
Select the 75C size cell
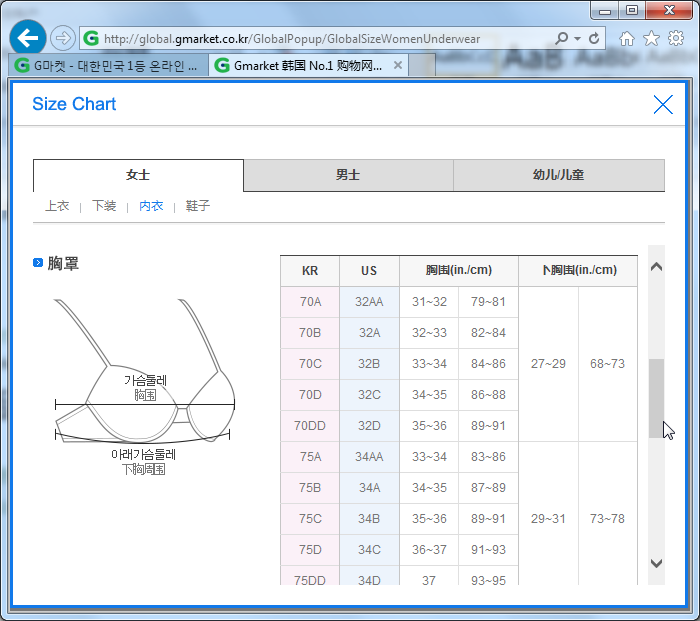(310, 519)
